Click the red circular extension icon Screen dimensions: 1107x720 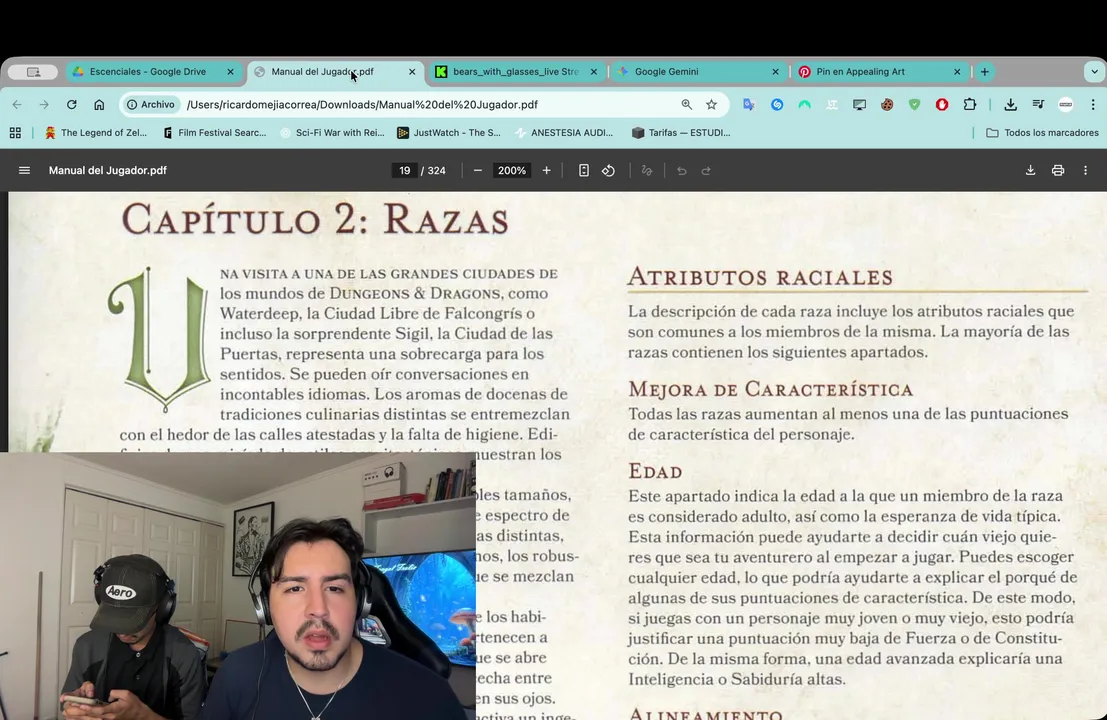coord(942,104)
